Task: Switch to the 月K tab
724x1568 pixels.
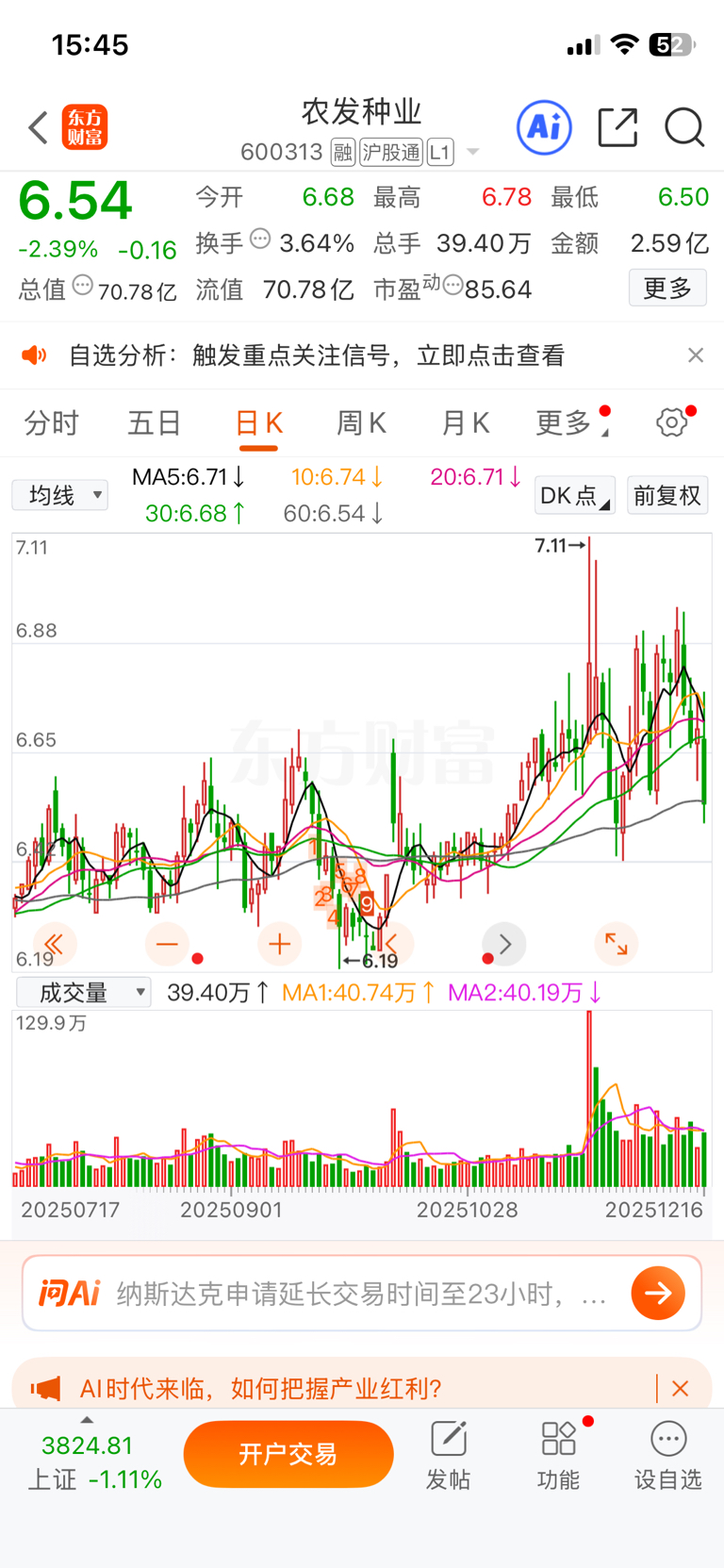Action: pos(465,423)
